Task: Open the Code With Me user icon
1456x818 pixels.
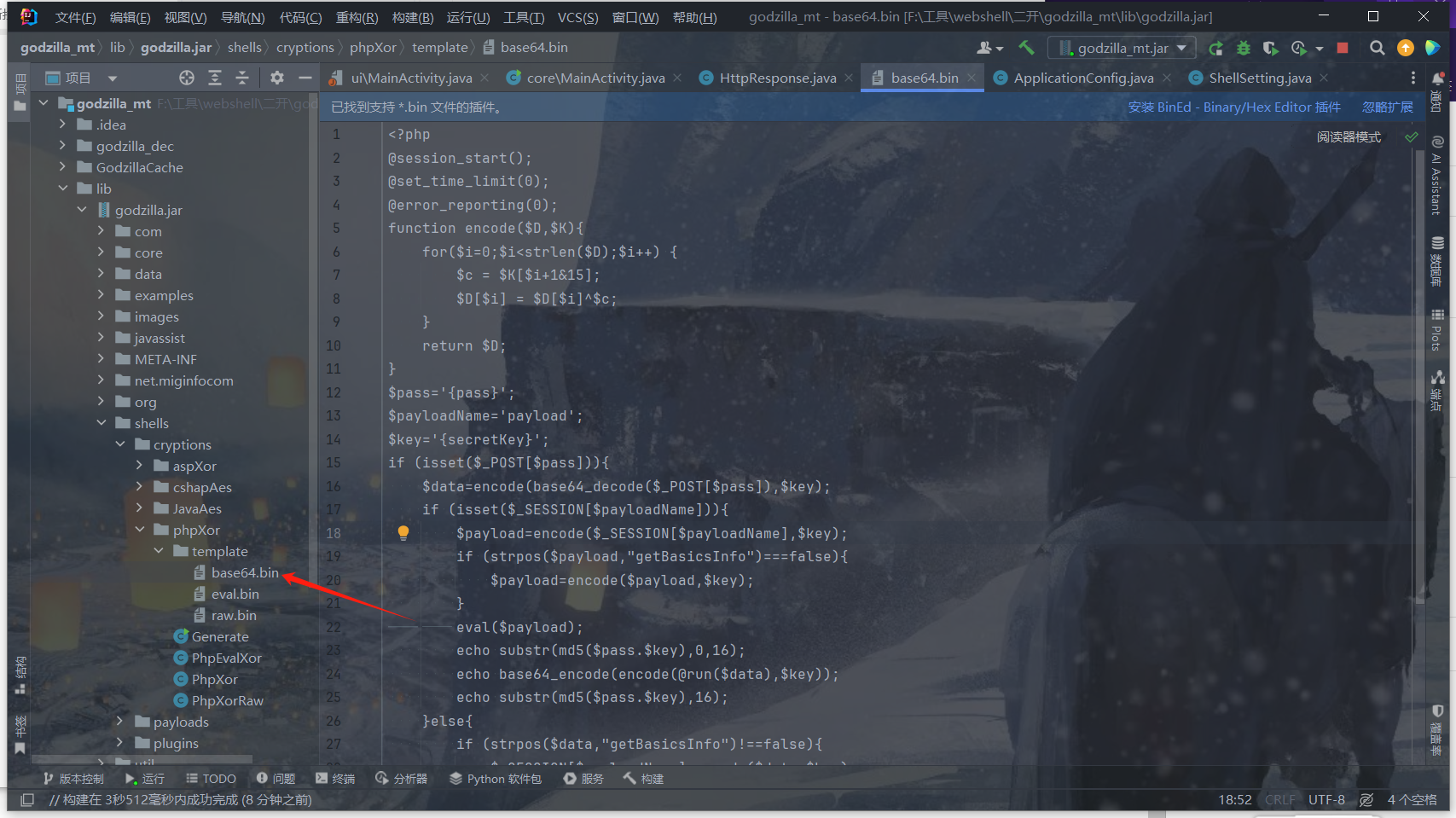Action: (989, 48)
